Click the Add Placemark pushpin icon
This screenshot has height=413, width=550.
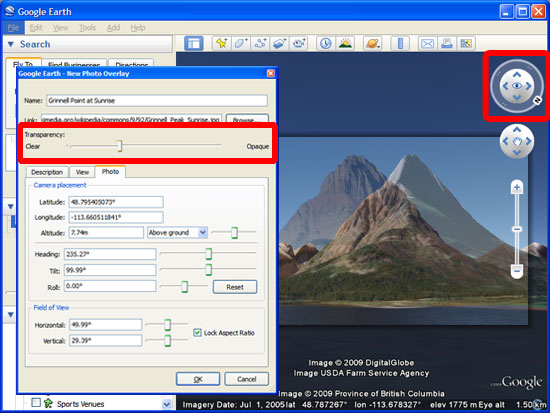(222, 44)
